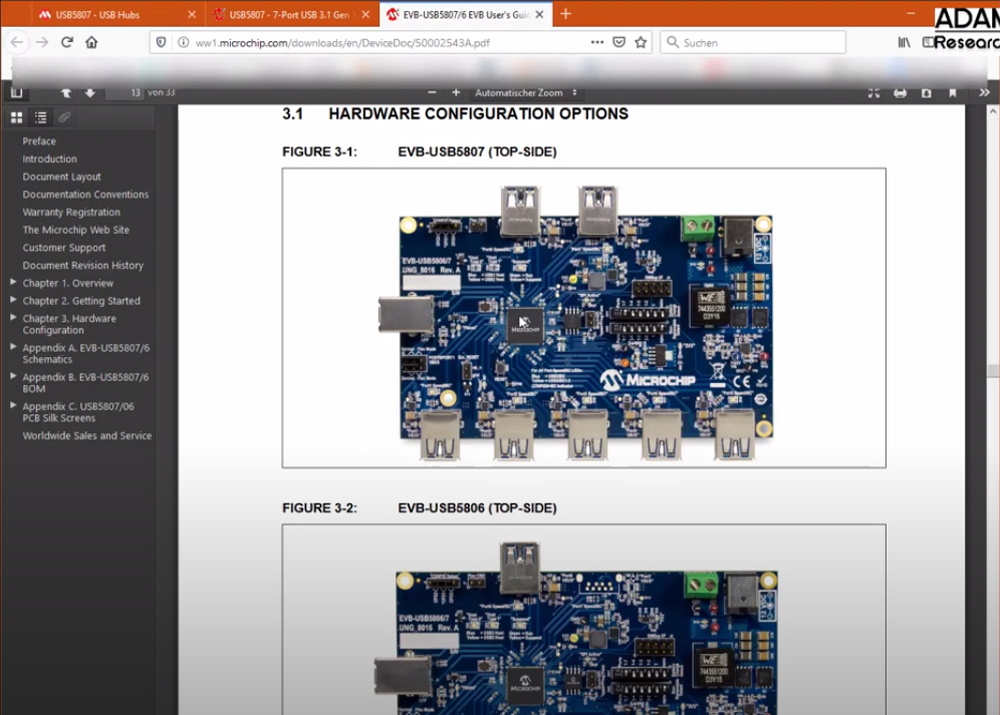Open The Microchip Web Site entry
This screenshot has height=715, width=1000.
[x=76, y=230]
